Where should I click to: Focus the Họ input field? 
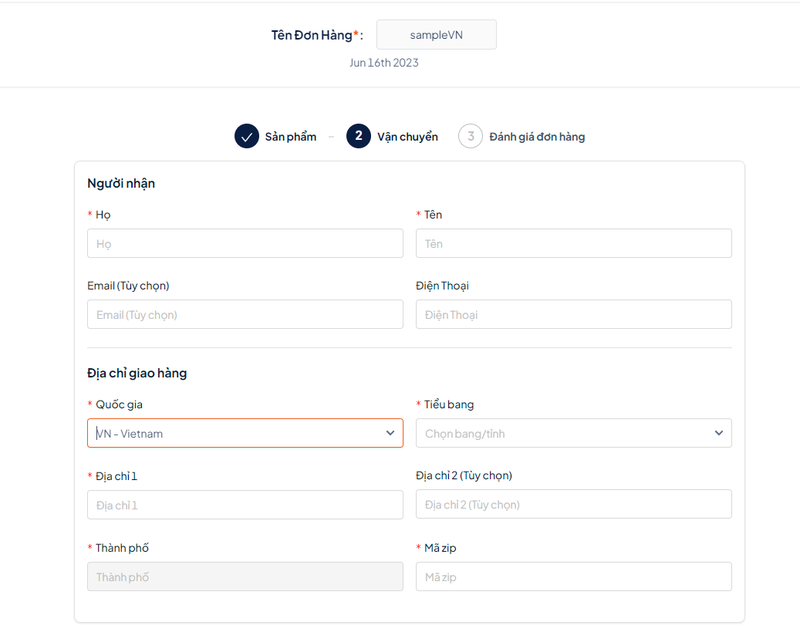click(245, 243)
